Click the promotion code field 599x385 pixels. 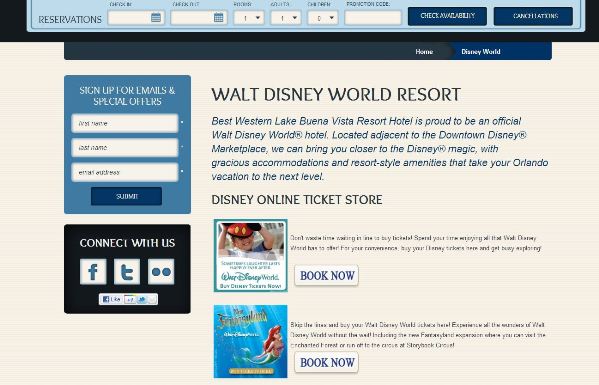(x=373, y=18)
